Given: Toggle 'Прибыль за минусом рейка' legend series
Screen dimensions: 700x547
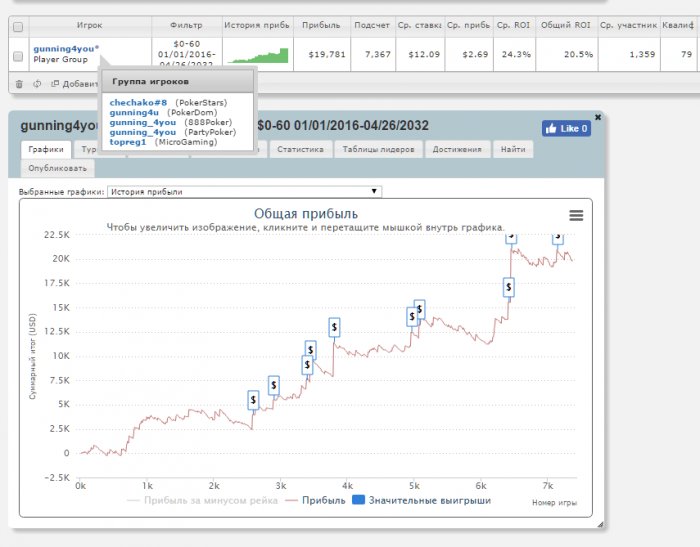Looking at the screenshot, I should (202, 500).
